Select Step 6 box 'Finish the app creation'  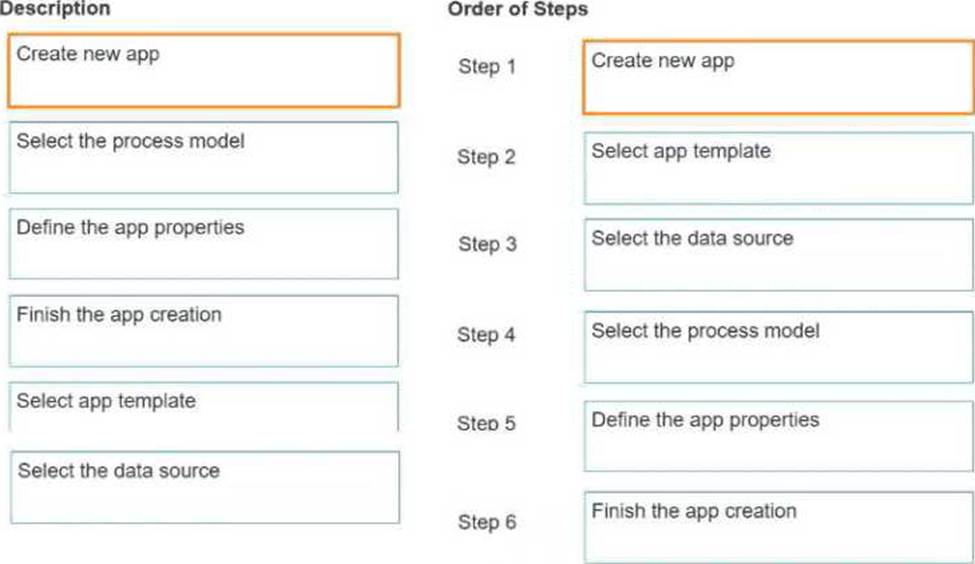pyautogui.click(x=777, y=526)
